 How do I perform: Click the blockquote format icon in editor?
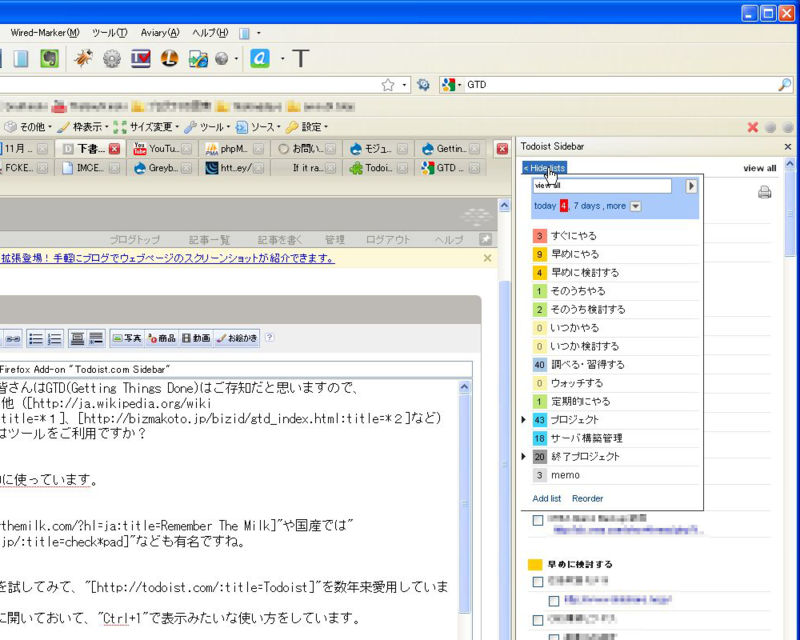pos(77,338)
